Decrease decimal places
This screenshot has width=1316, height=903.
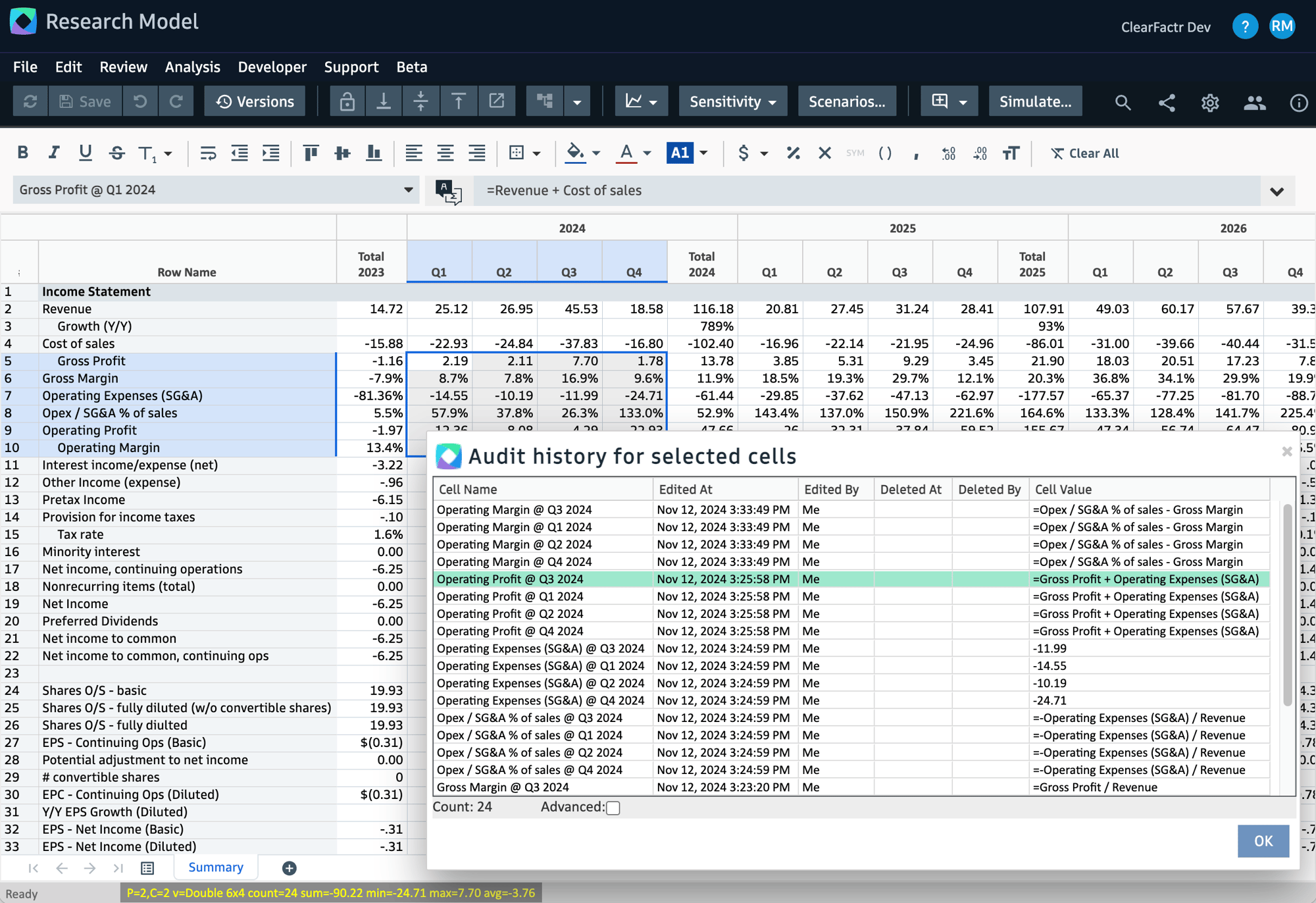[980, 153]
